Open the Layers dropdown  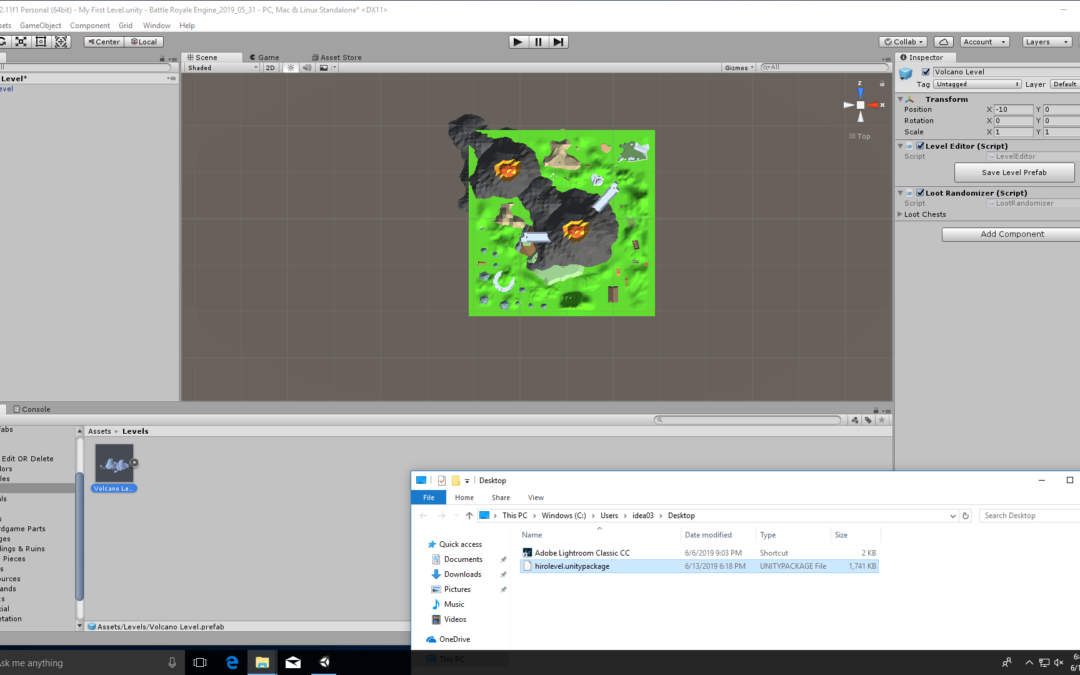point(1047,42)
